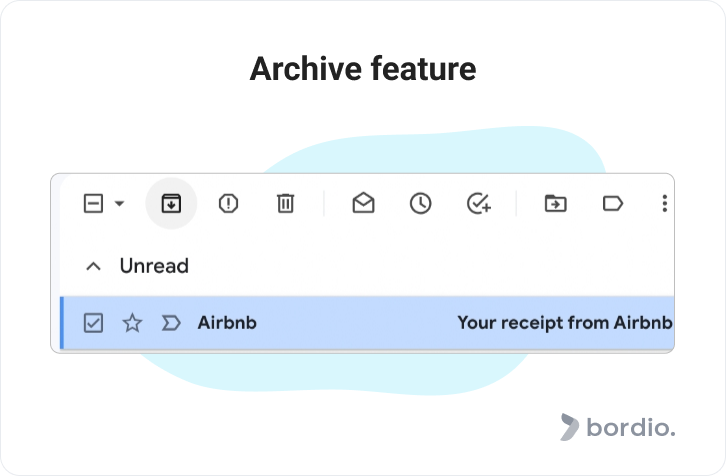
Task: Open the Labels tag icon in toolbar
Action: pyautogui.click(x=613, y=203)
